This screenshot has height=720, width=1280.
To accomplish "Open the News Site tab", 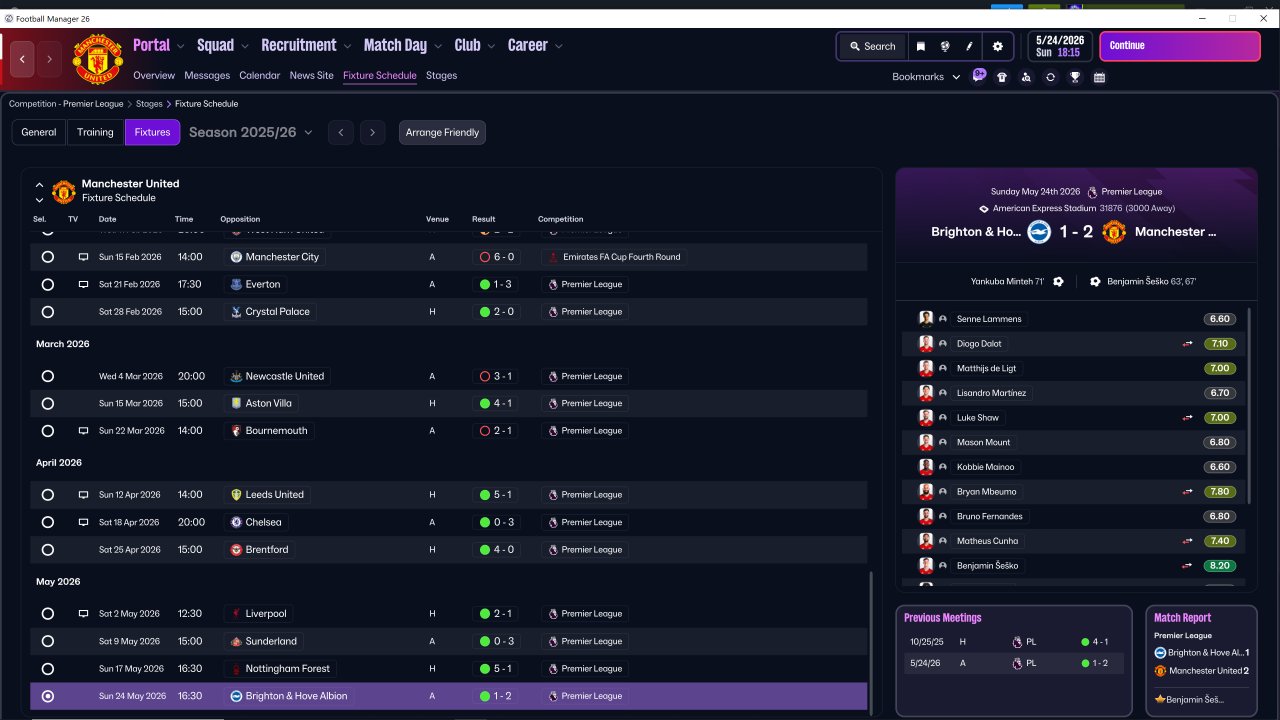I will pos(312,76).
